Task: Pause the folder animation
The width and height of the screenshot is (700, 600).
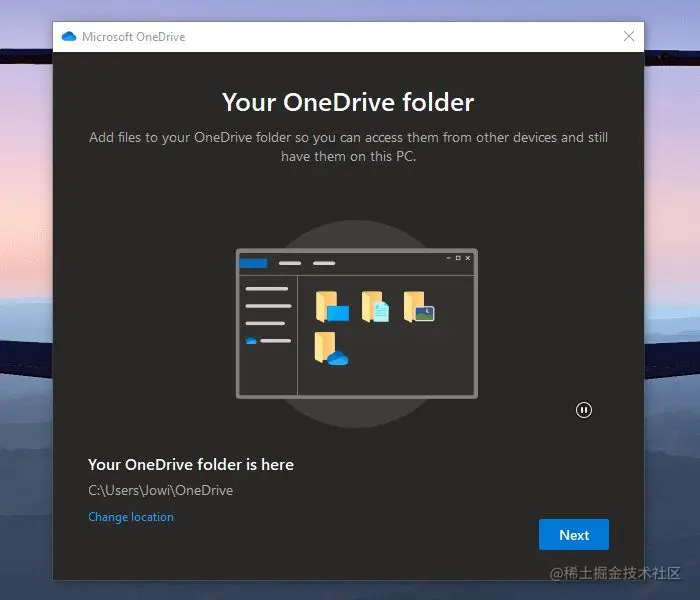Action: click(x=583, y=410)
